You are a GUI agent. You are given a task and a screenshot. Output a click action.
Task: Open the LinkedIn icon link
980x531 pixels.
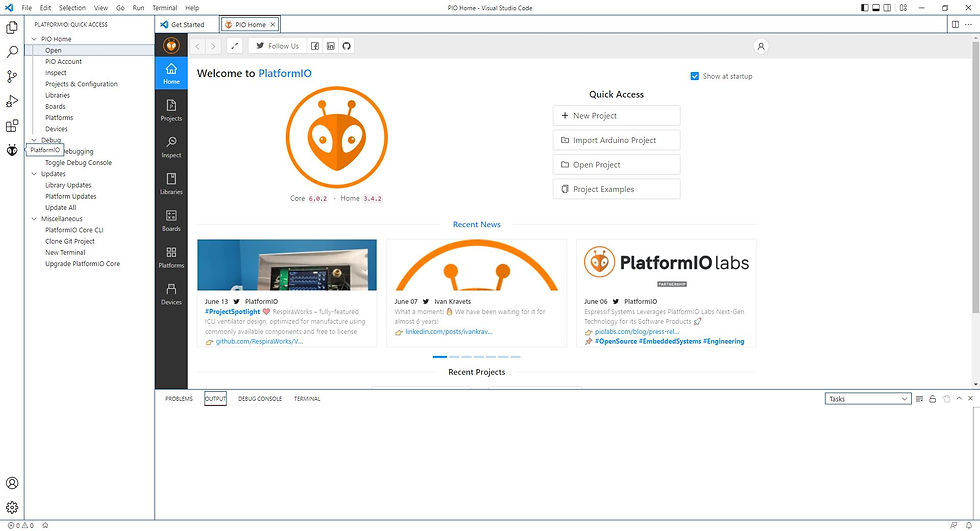pos(331,46)
